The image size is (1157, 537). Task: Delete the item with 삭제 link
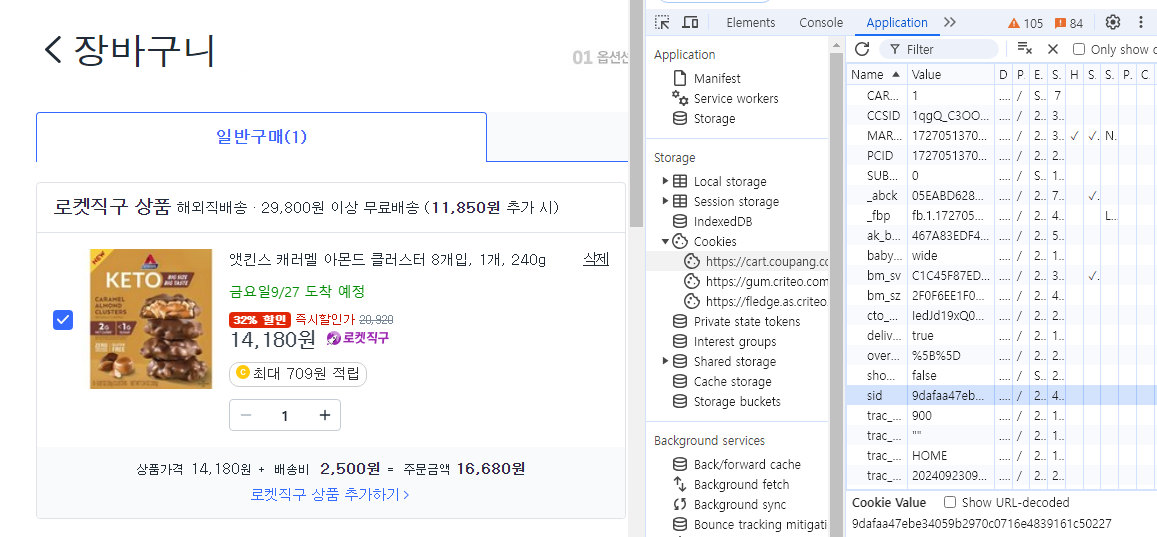pyautogui.click(x=595, y=260)
